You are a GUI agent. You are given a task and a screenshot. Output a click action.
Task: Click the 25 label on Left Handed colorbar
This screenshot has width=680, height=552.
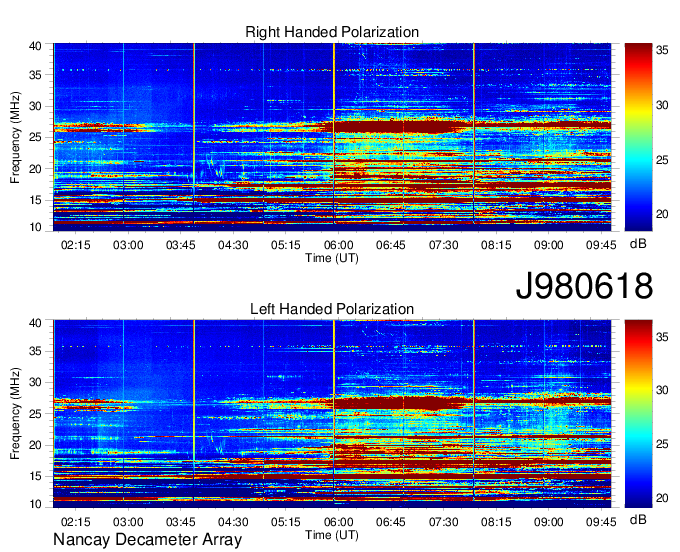[662, 444]
